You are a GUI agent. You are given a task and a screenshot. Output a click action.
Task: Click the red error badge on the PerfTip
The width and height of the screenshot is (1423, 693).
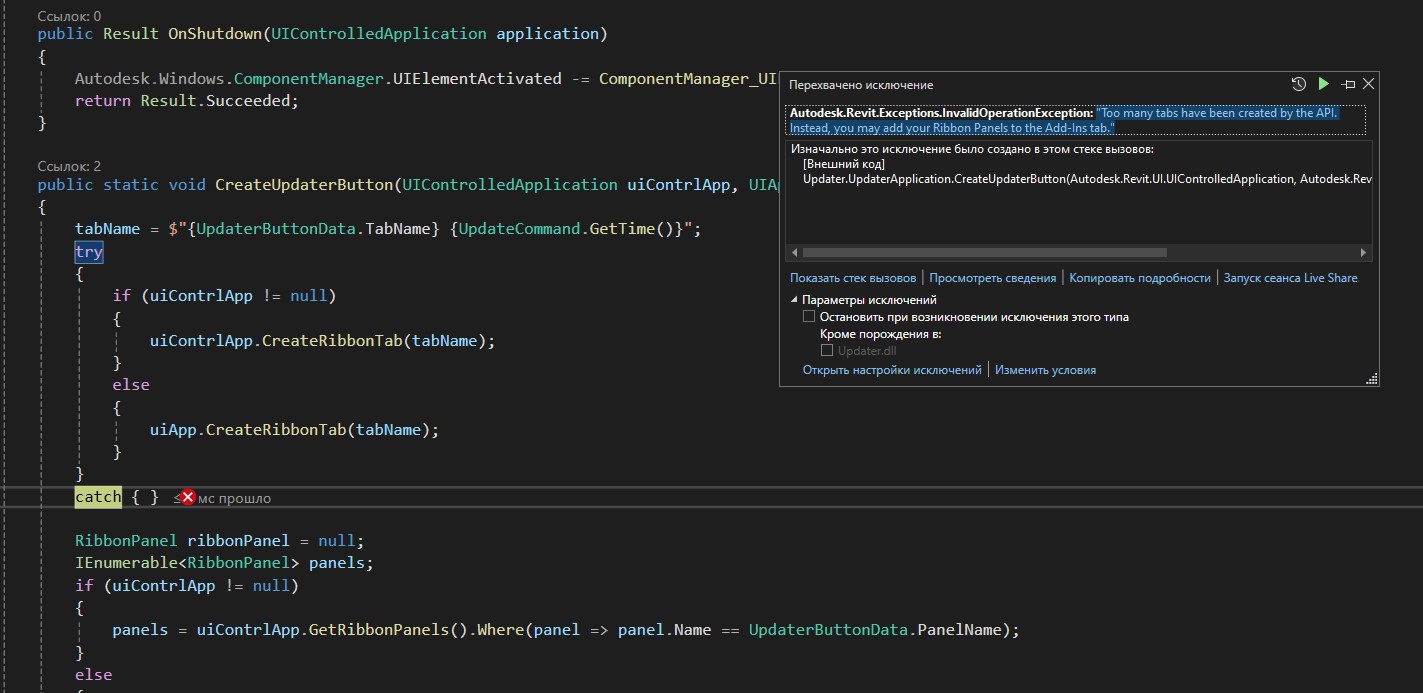[186, 496]
